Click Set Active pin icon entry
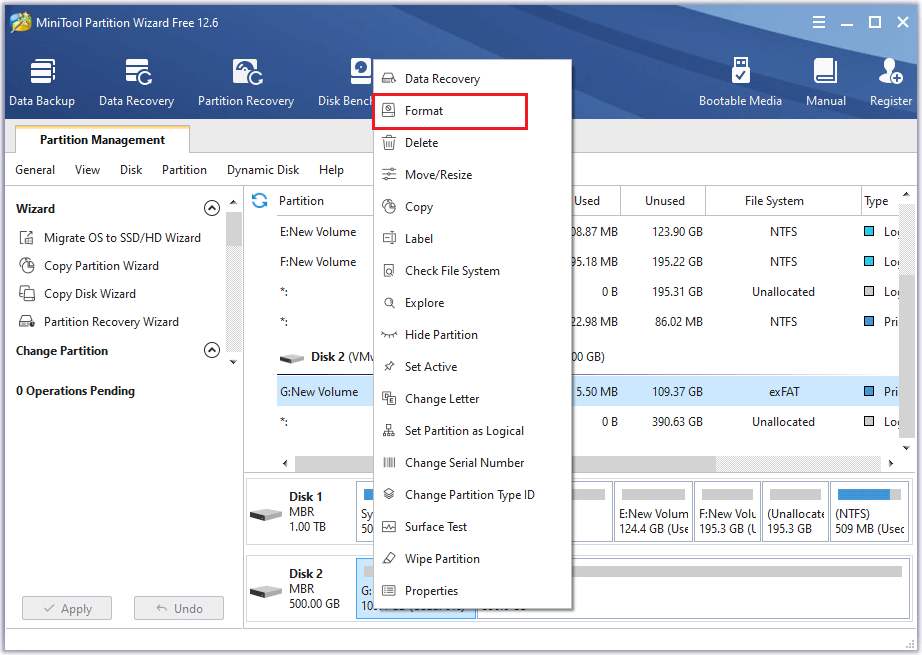This screenshot has height=655, width=922. pyautogui.click(x=472, y=367)
